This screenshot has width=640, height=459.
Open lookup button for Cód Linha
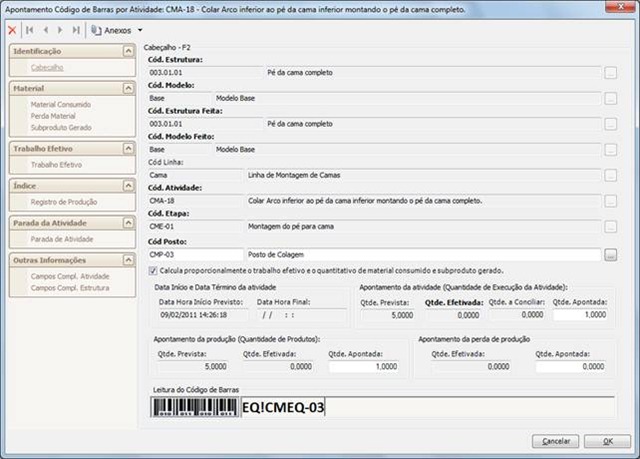(x=610, y=175)
